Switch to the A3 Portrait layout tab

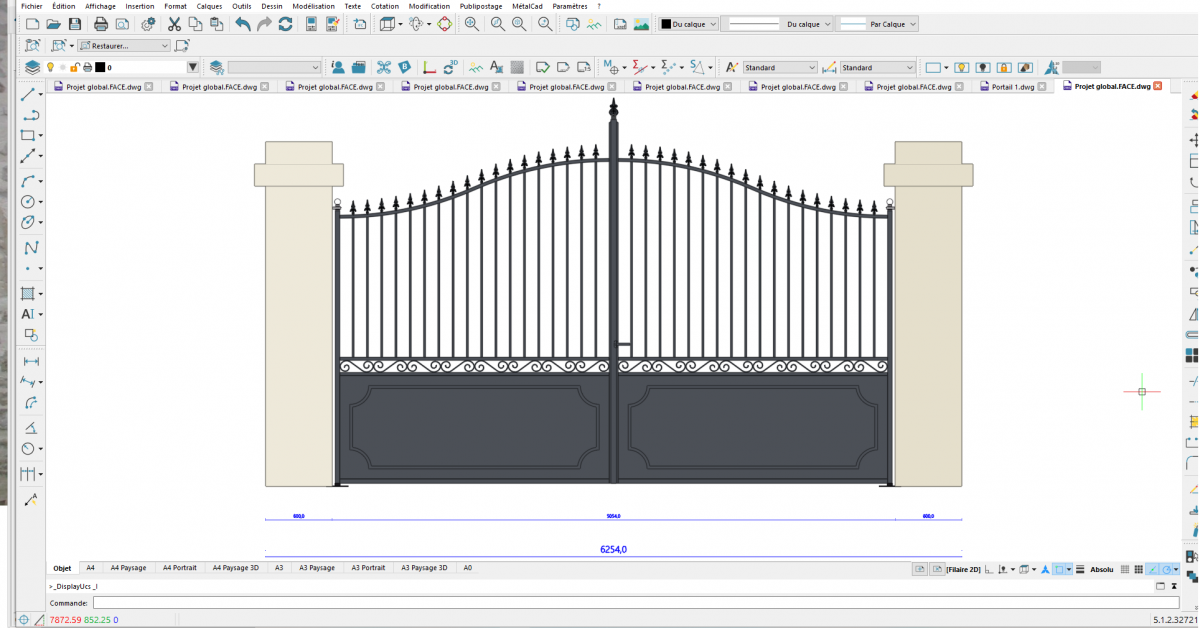(368, 567)
